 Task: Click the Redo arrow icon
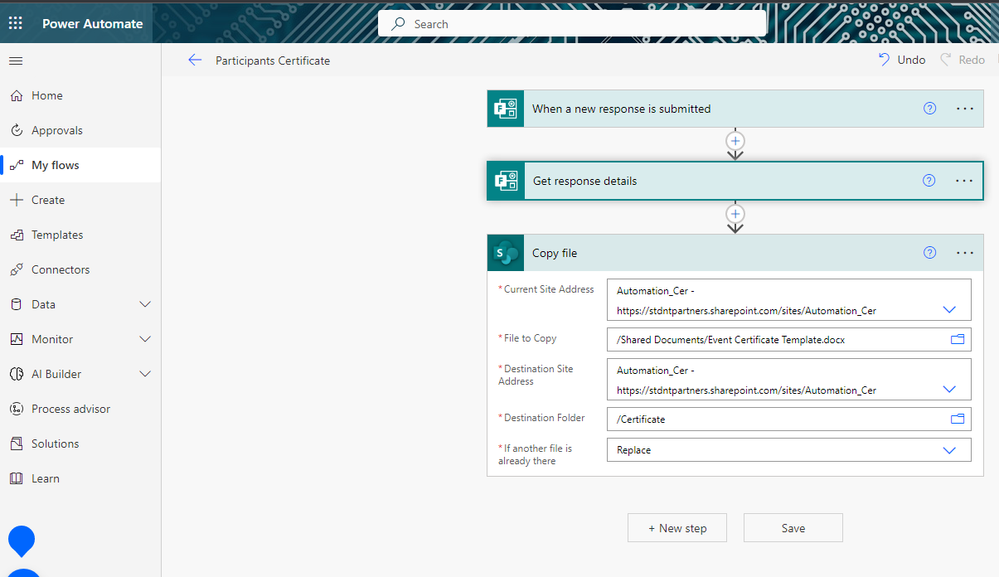946,60
